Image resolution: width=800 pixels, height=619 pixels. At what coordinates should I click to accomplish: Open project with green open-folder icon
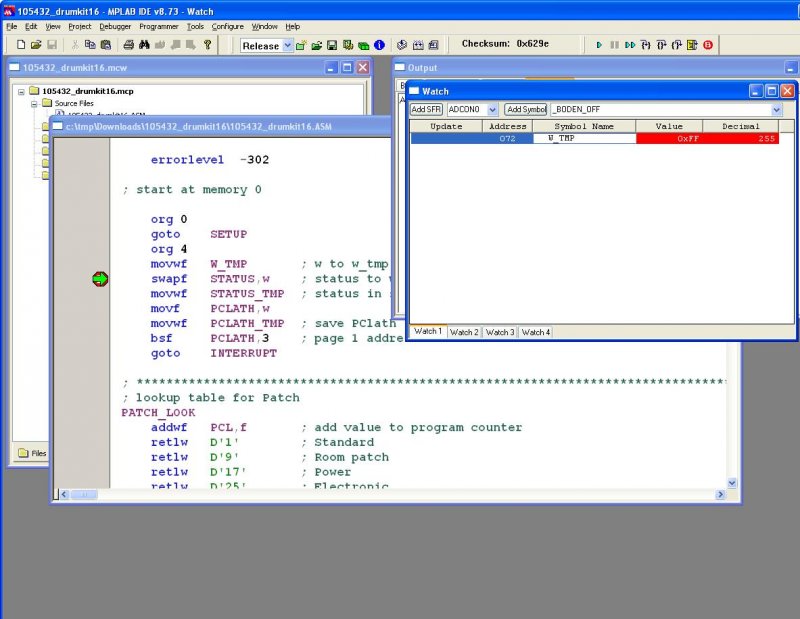316,45
